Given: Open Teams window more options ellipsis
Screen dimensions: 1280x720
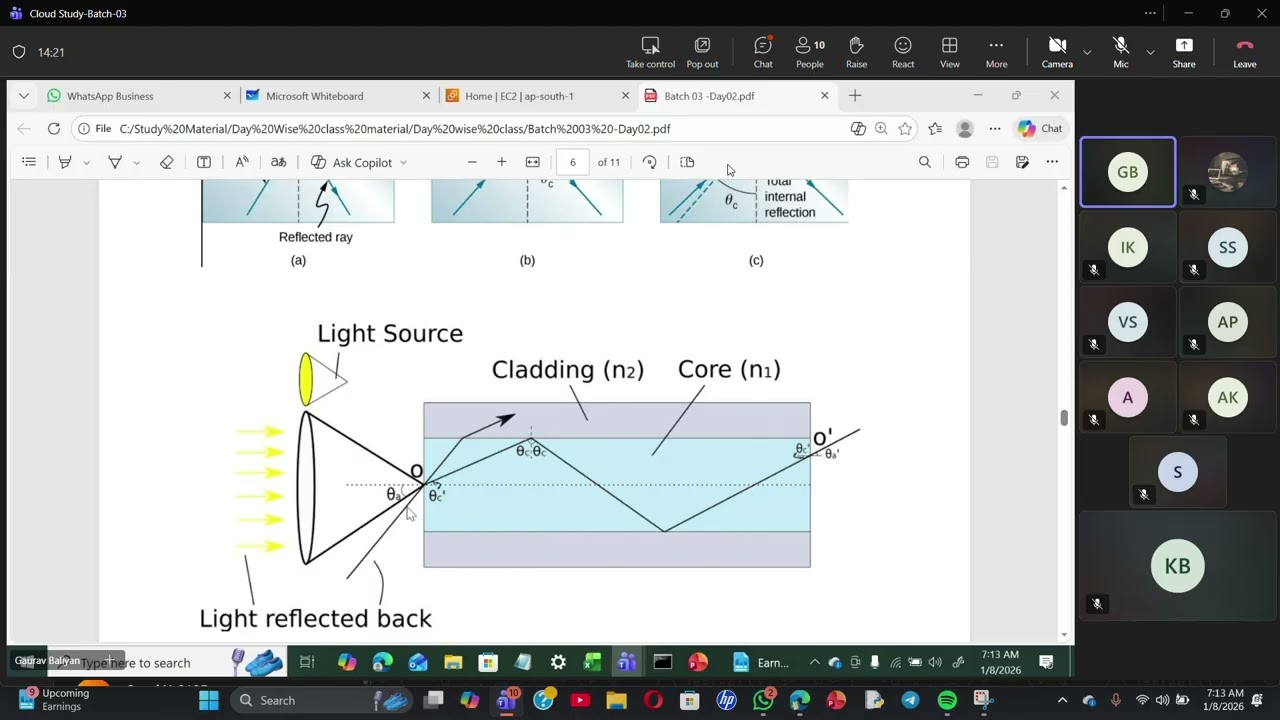Looking at the screenshot, I should pos(1150,13).
